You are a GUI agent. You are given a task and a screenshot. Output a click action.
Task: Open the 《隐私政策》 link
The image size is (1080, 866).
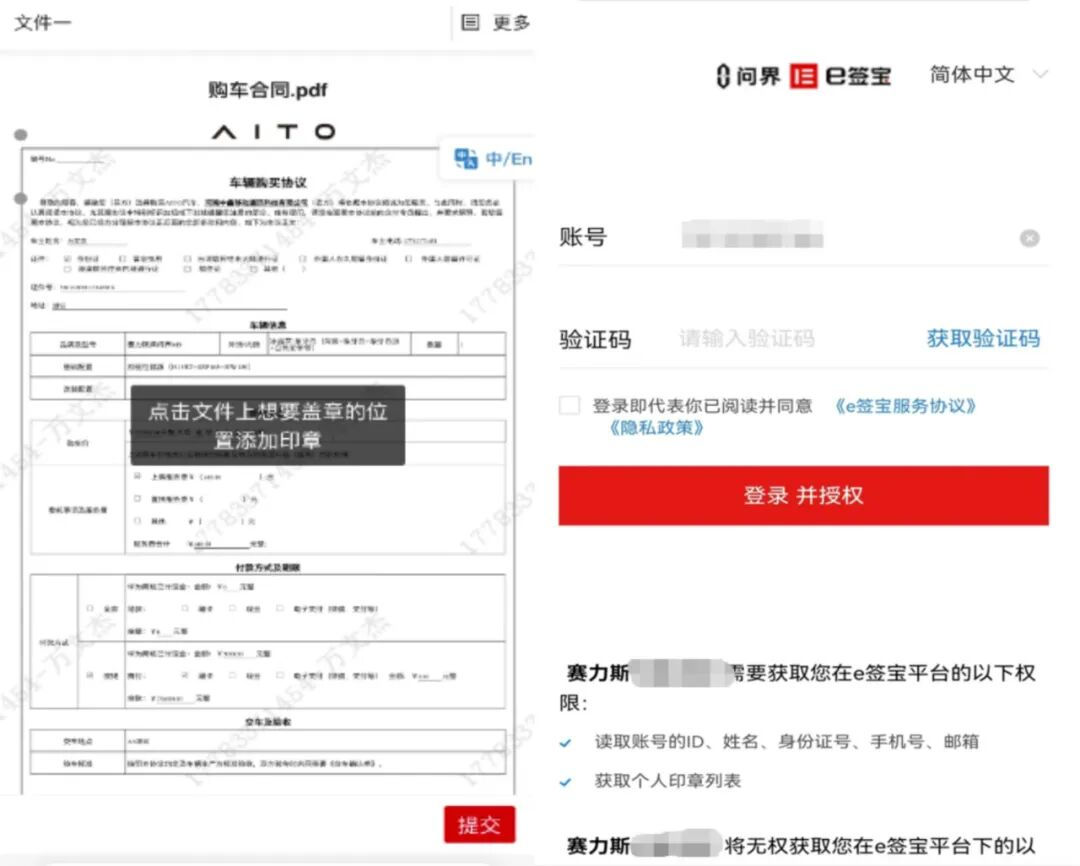(656, 428)
